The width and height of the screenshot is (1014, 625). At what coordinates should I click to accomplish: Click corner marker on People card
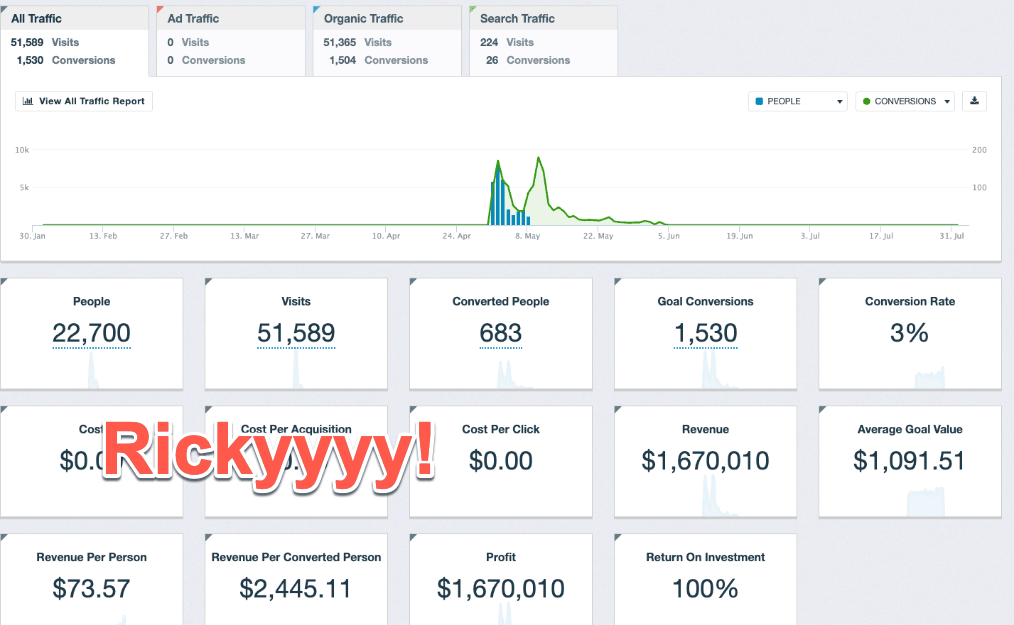point(3,281)
